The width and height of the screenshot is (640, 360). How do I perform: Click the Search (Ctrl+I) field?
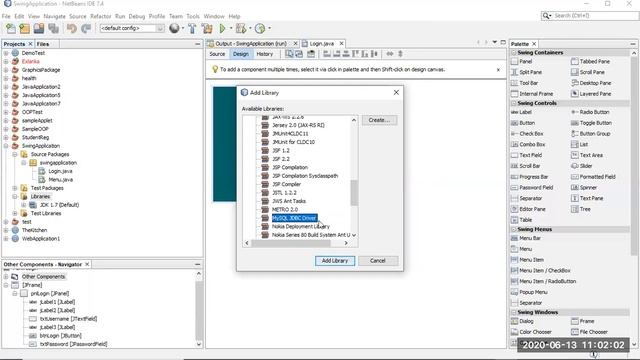[x=595, y=16]
